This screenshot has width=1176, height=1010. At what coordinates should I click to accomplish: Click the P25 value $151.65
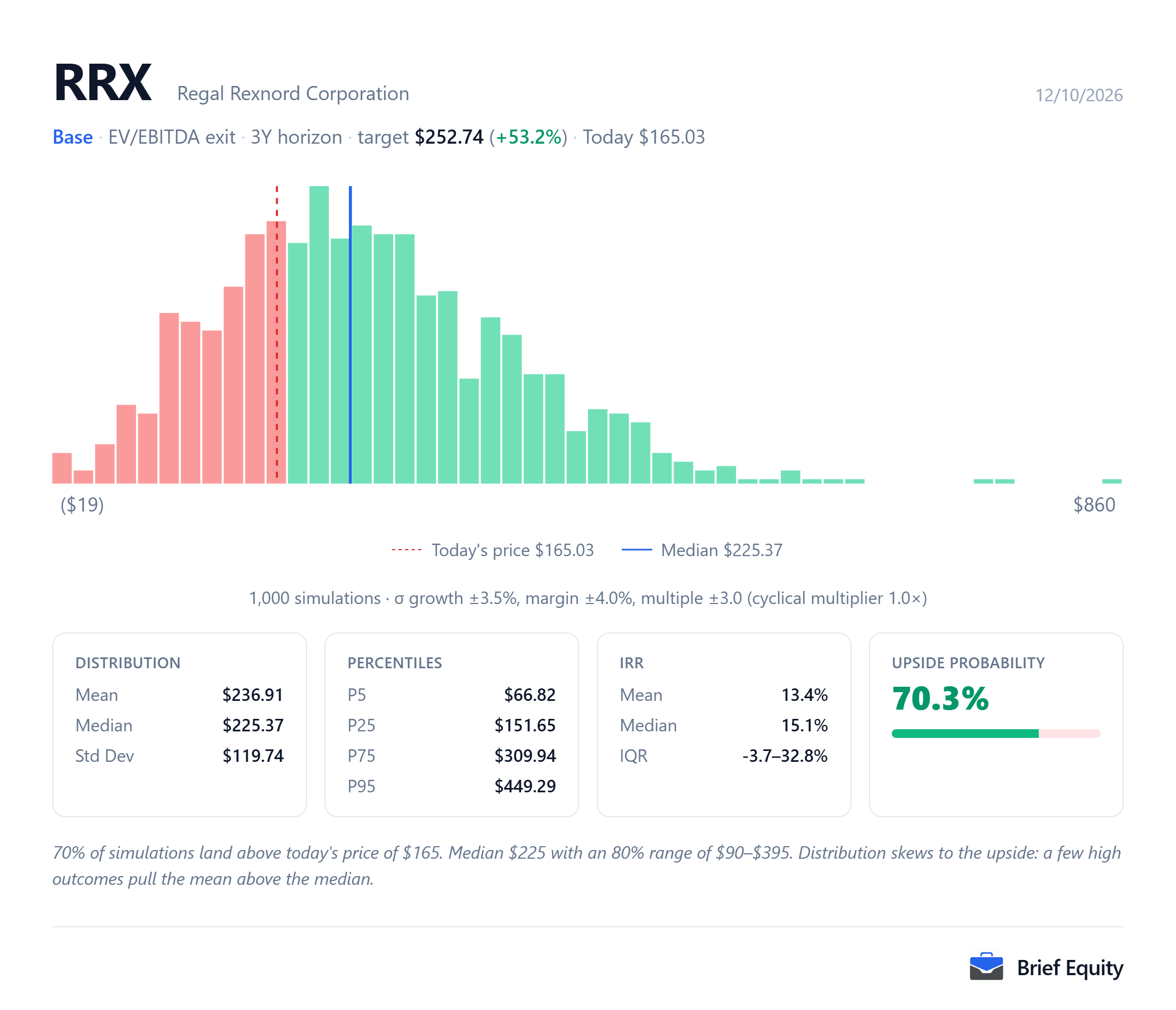[x=525, y=725]
